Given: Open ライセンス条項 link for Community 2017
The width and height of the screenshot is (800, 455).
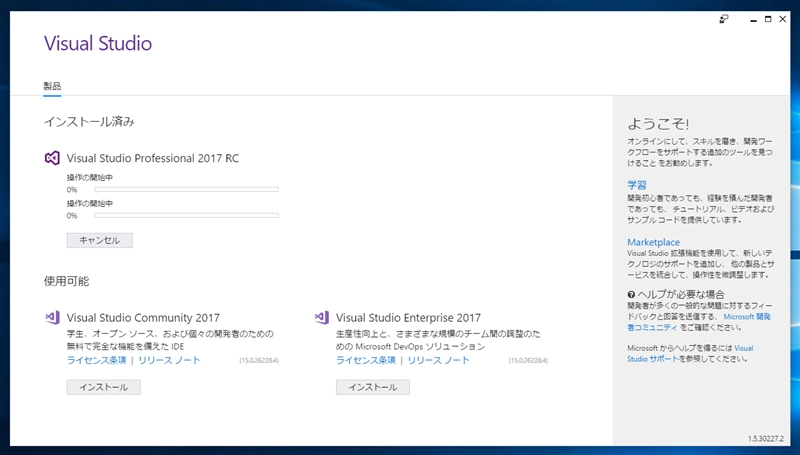Looking at the screenshot, I should (96, 360).
